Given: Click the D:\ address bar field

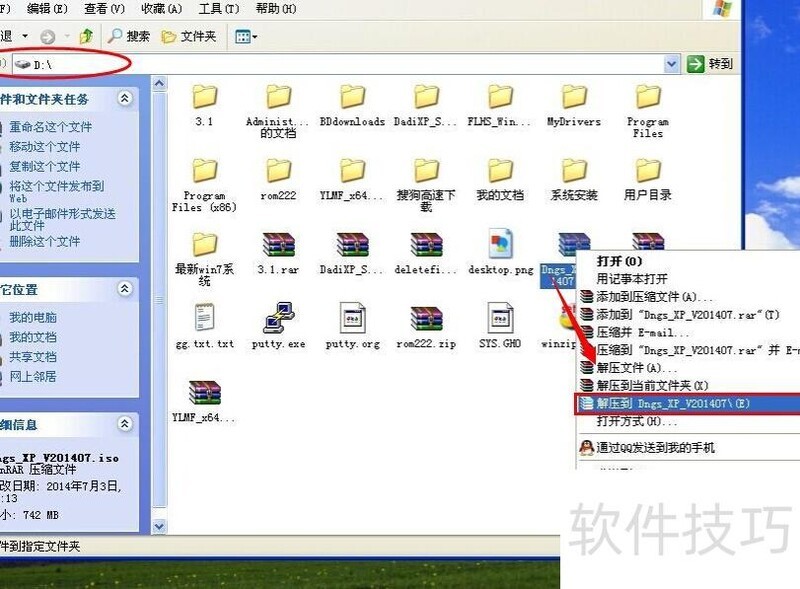Looking at the screenshot, I should (340, 64).
